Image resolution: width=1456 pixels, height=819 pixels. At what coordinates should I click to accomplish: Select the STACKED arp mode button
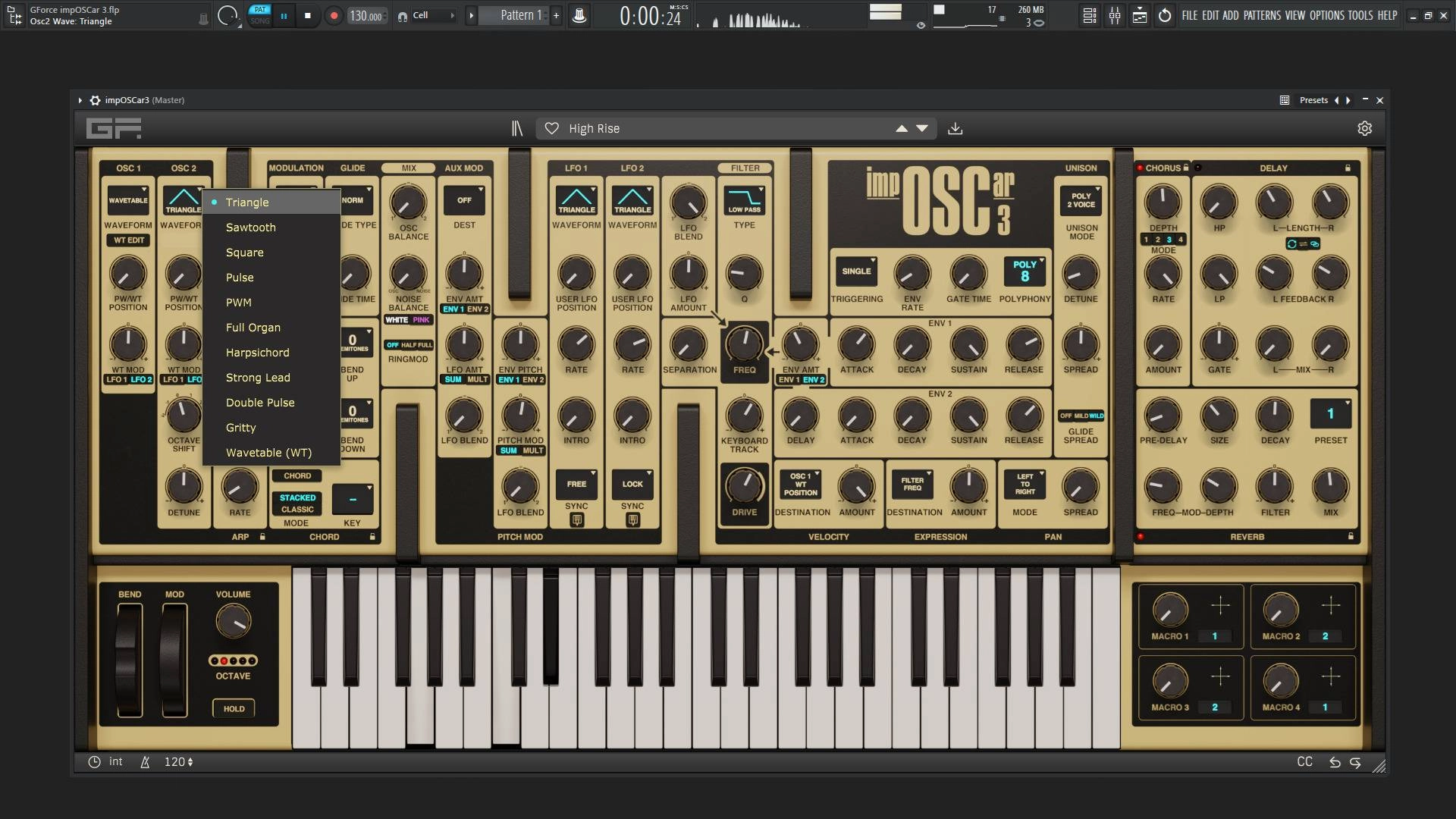point(297,498)
